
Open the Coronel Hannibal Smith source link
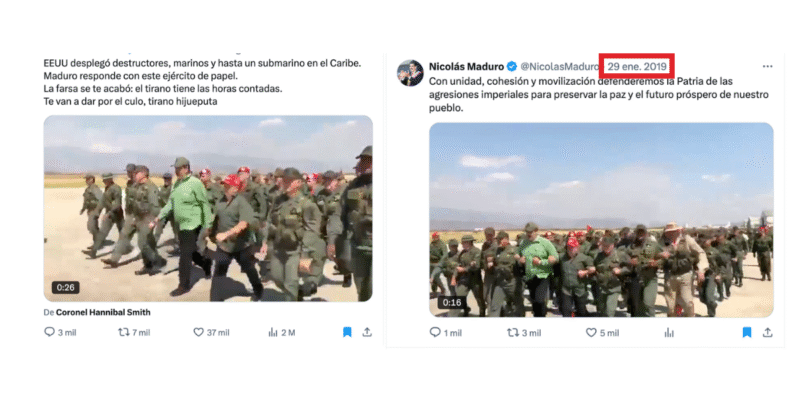tap(103, 312)
